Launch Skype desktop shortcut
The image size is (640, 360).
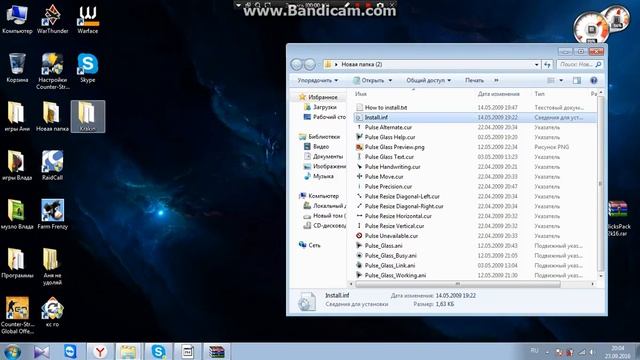pyautogui.click(x=87, y=67)
